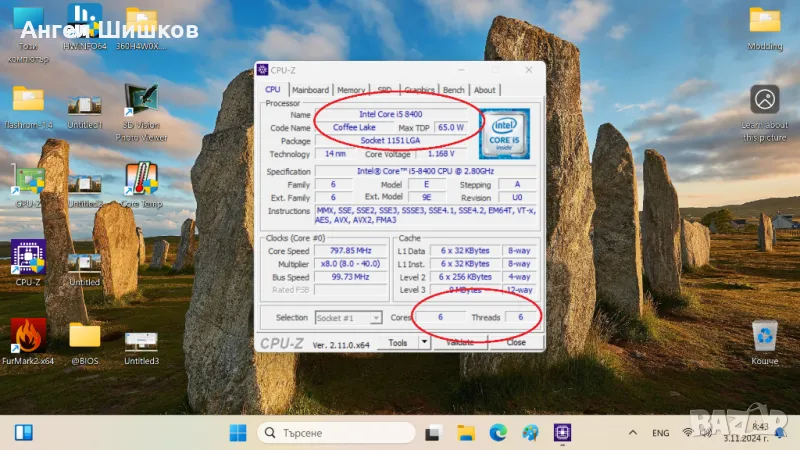
Task: Click the Microsoft Edge taskbar icon
Action: [x=498, y=433]
